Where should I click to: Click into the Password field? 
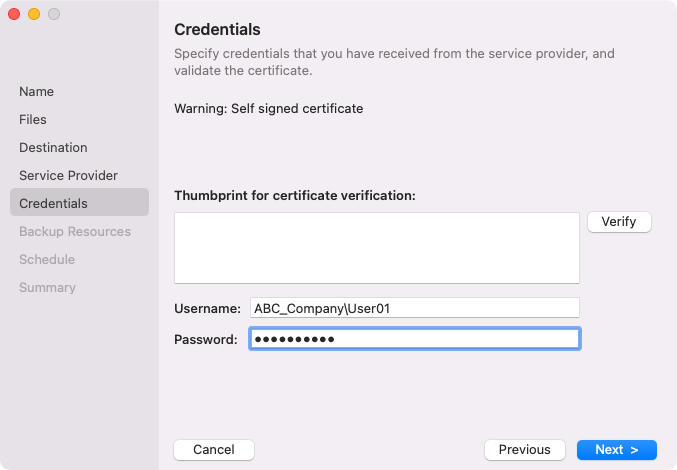pyautogui.click(x=414, y=340)
